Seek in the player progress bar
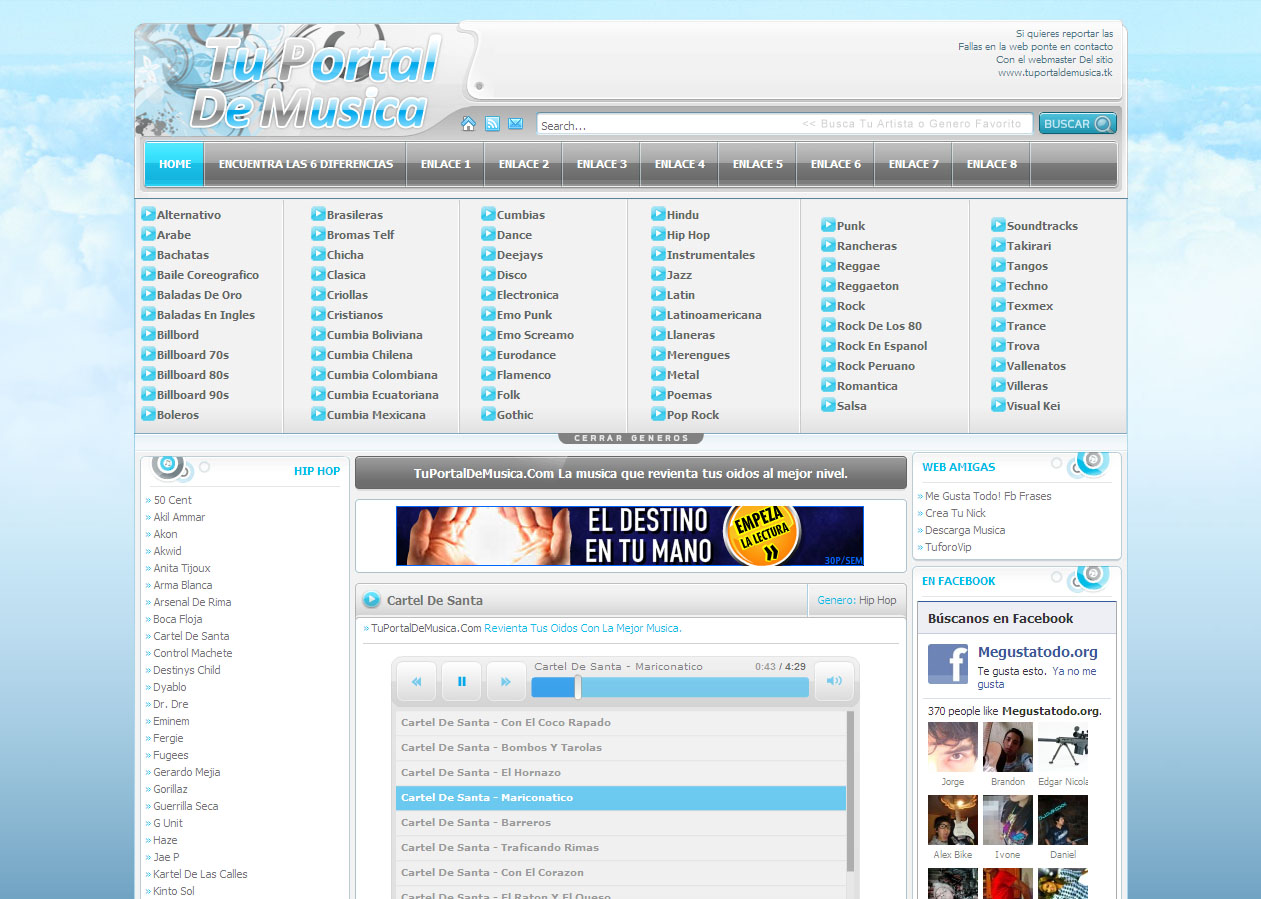The image size is (1261, 899). click(x=670, y=687)
